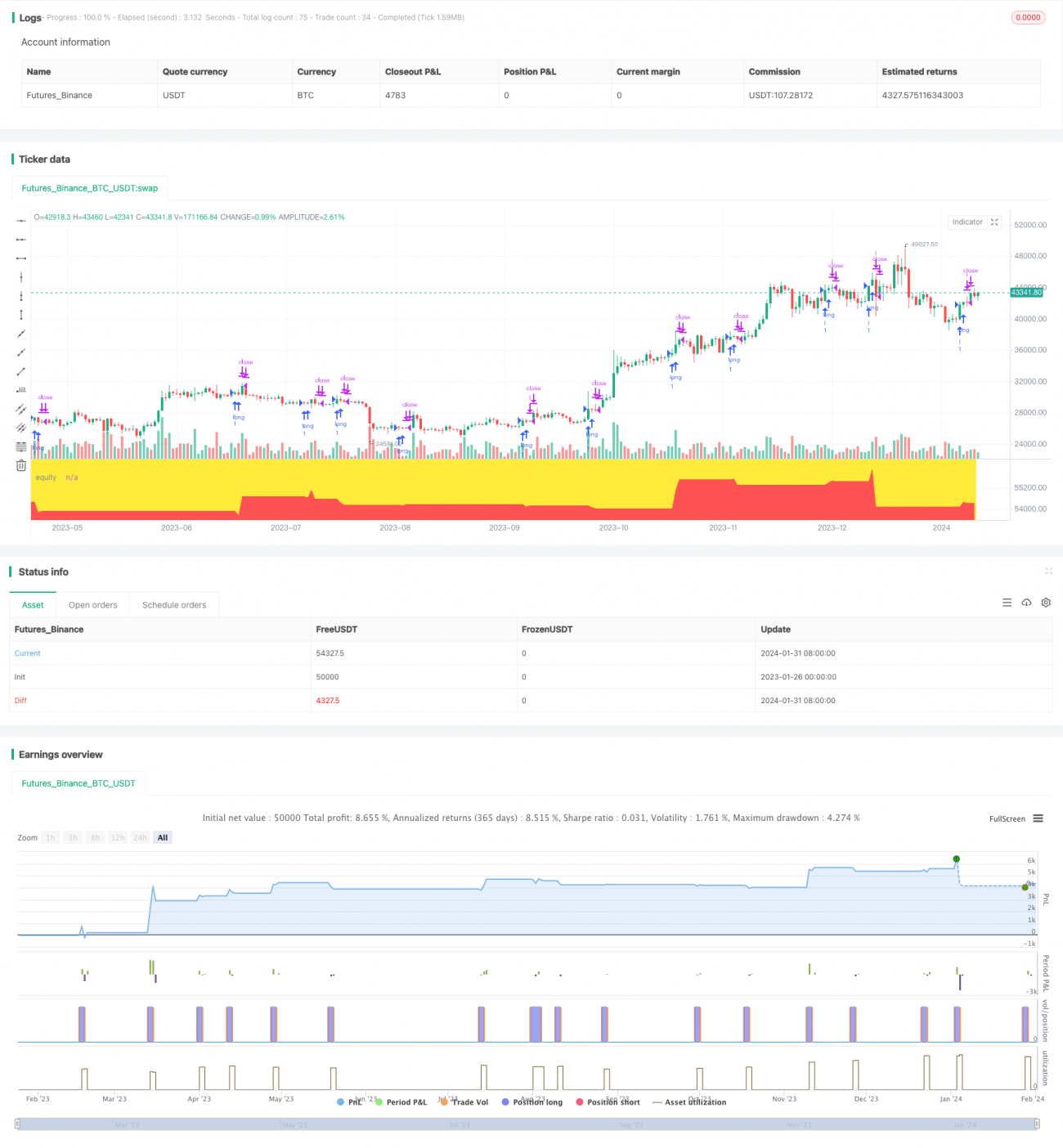Select the vertical ray tool with two dots
This screenshot has width=1063, height=1148.
click(x=21, y=296)
